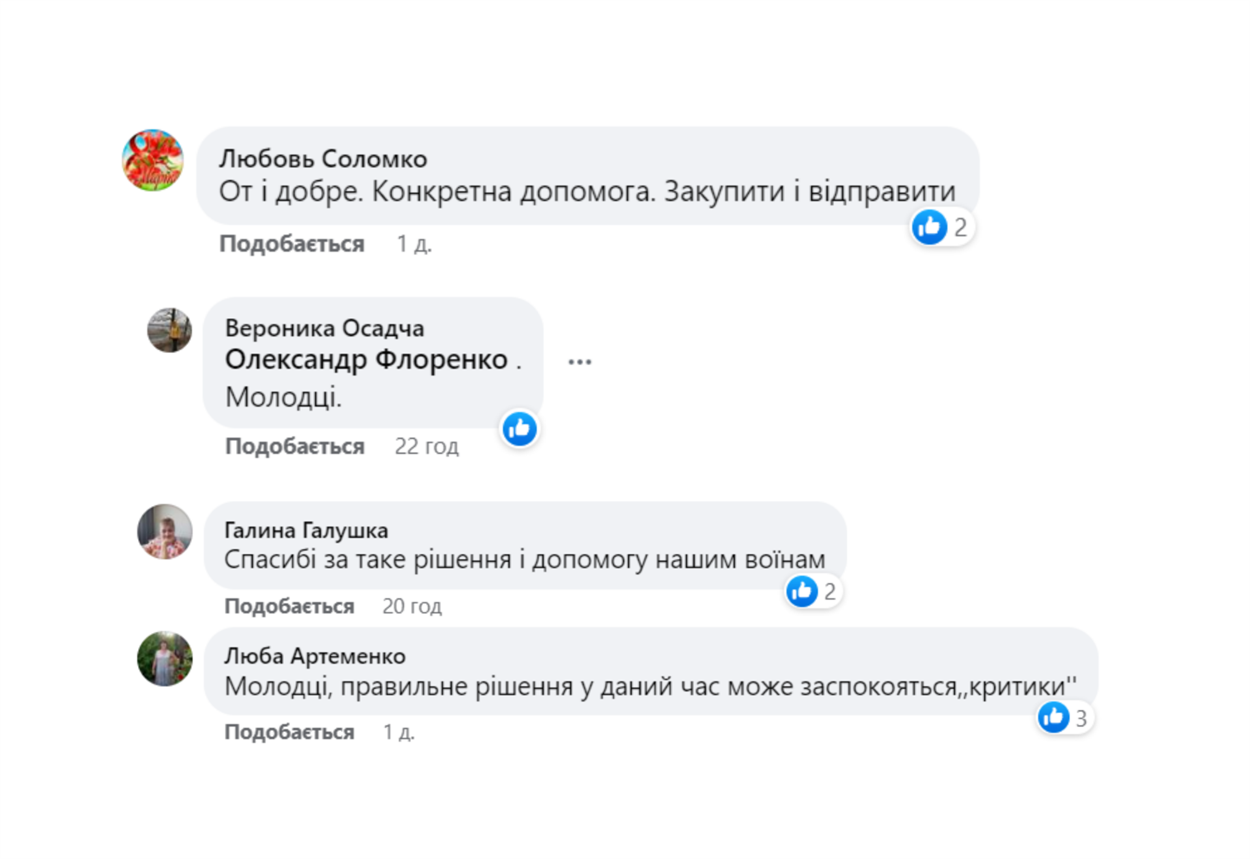1250x859 pixels.
Task: View likes on Галина Галушка's comment
Action: [x=812, y=591]
